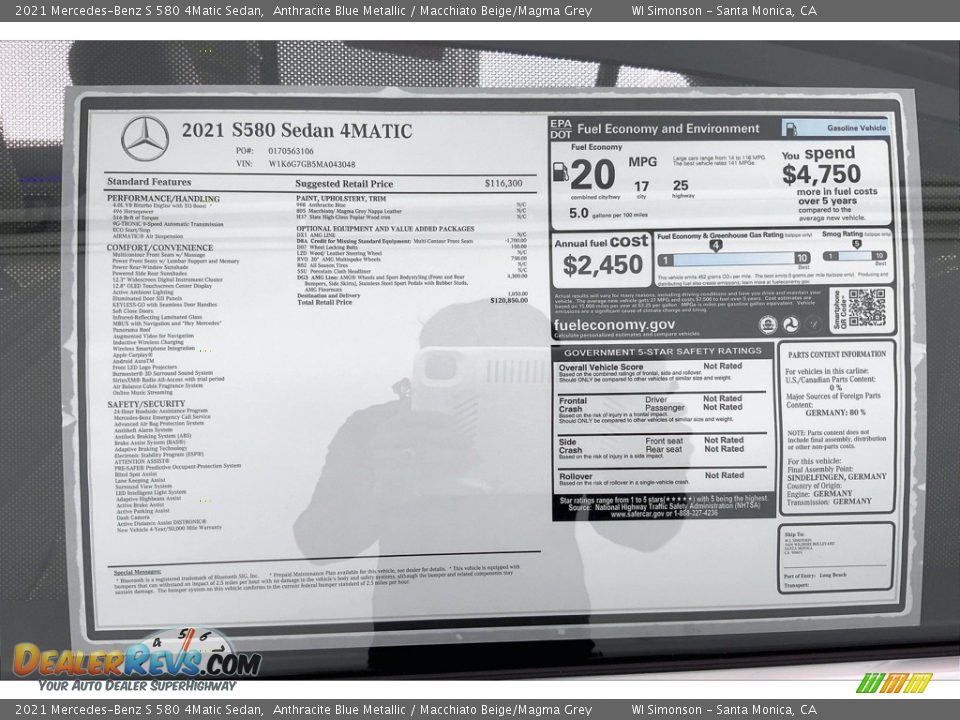Click GOVERNMENT 5-STAR SAFETY RATINGS header
The image size is (960, 720).
pos(662,352)
